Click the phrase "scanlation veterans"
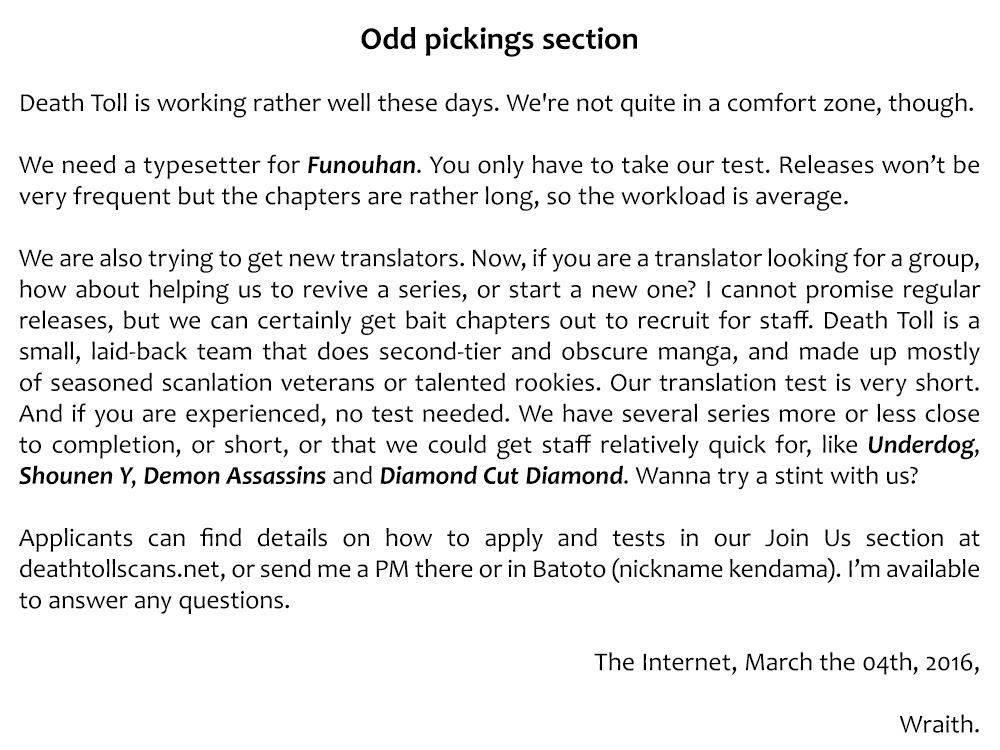The height and width of the screenshot is (750, 1000). [x=269, y=382]
